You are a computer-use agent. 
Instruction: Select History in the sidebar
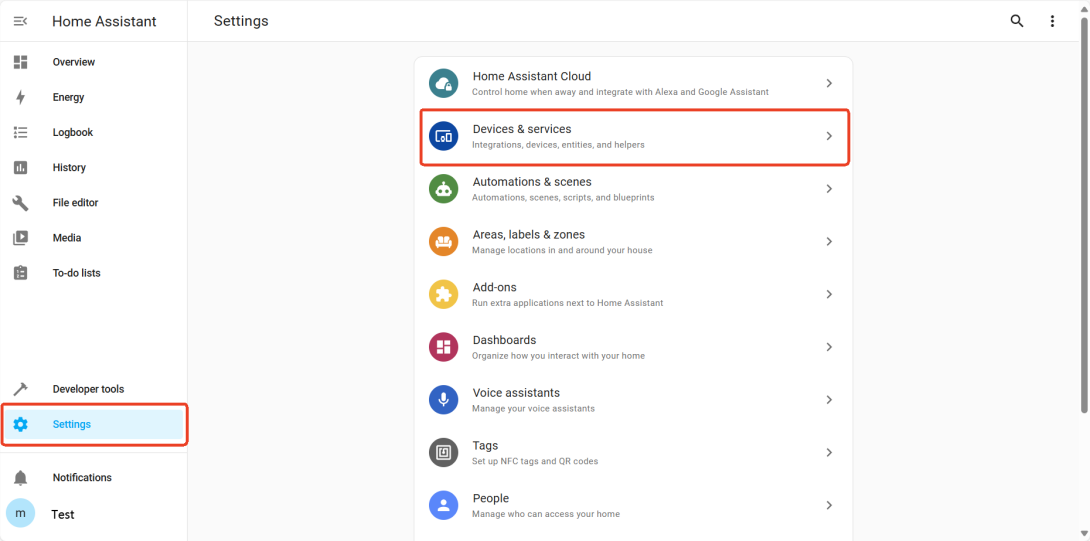94,168
